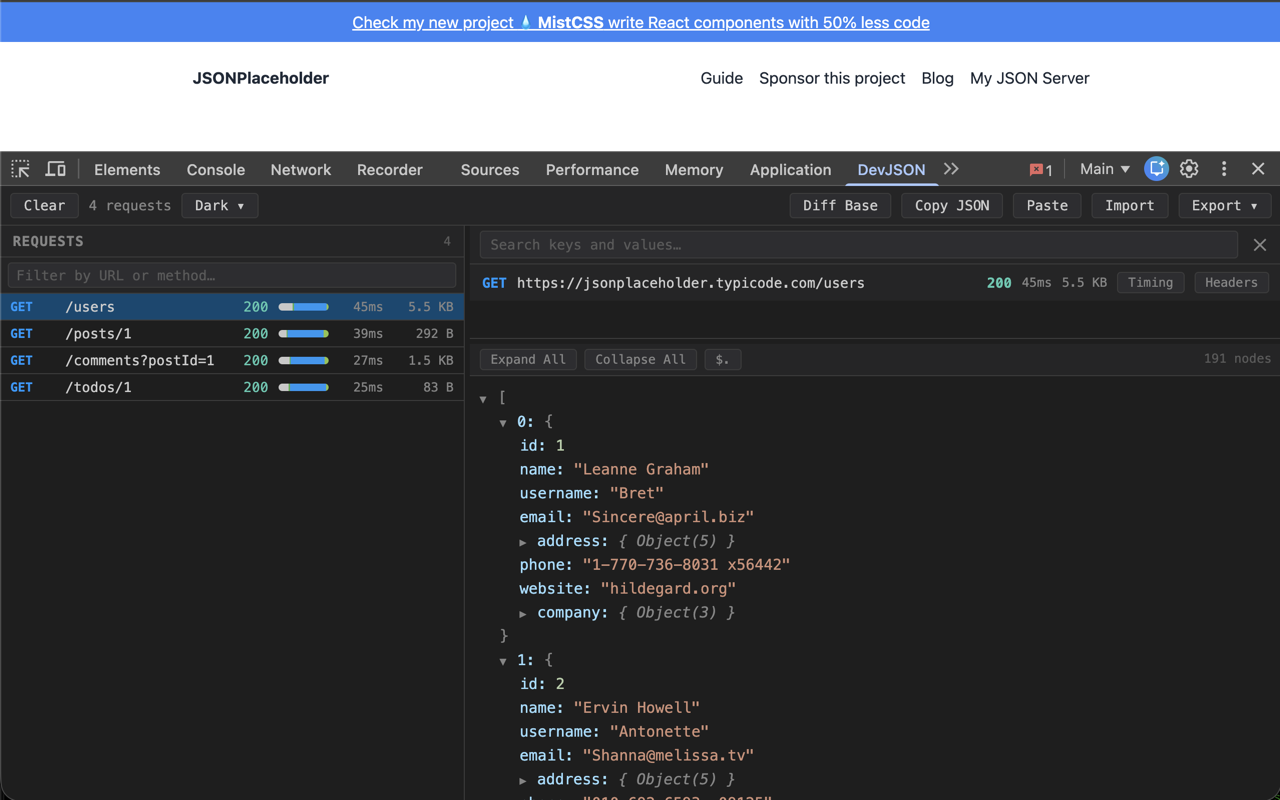Screen dimensions: 1280x800
Task: Click the Sponsor this project link
Action: coord(832,78)
